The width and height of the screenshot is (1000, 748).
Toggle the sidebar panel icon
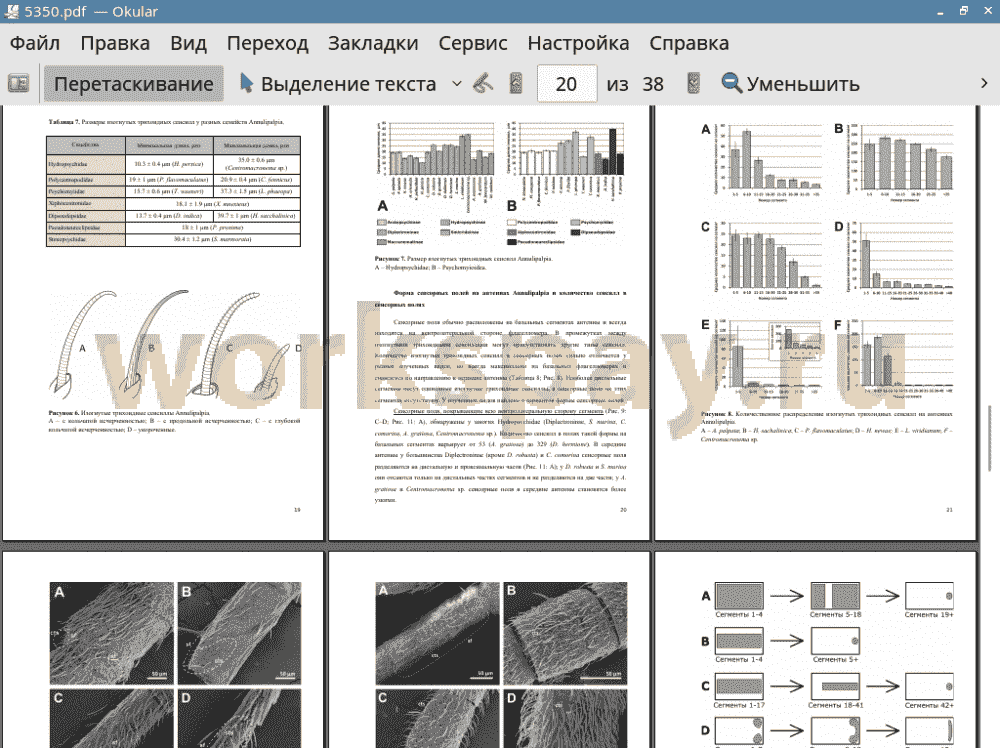coord(18,84)
